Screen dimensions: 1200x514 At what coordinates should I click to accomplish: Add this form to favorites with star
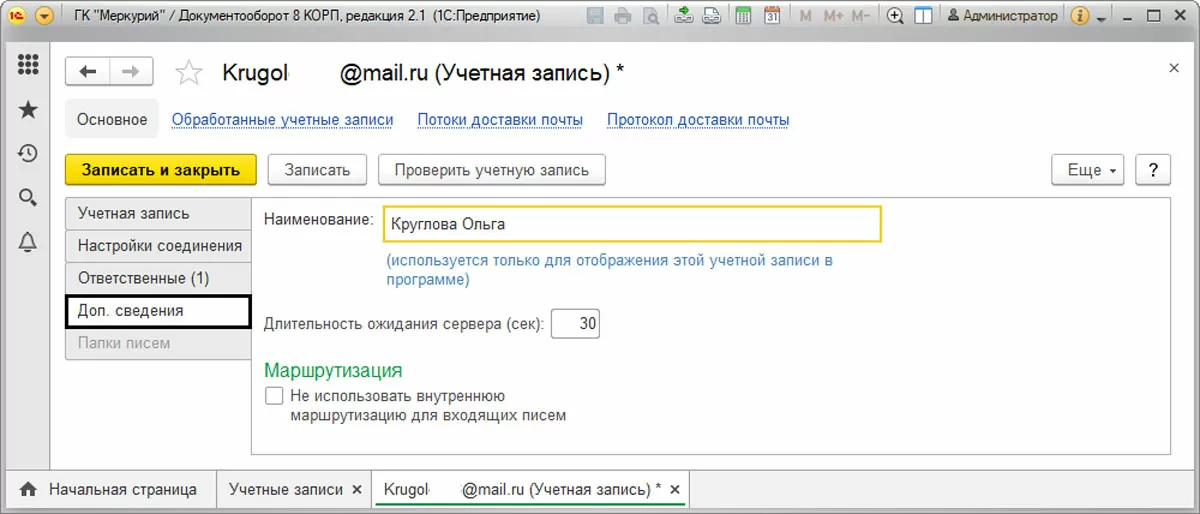(188, 72)
